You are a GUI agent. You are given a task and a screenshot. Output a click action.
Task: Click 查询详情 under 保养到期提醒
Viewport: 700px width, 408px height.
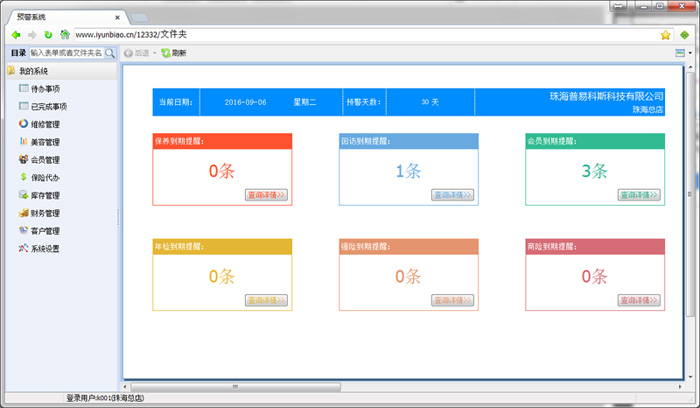[266, 195]
